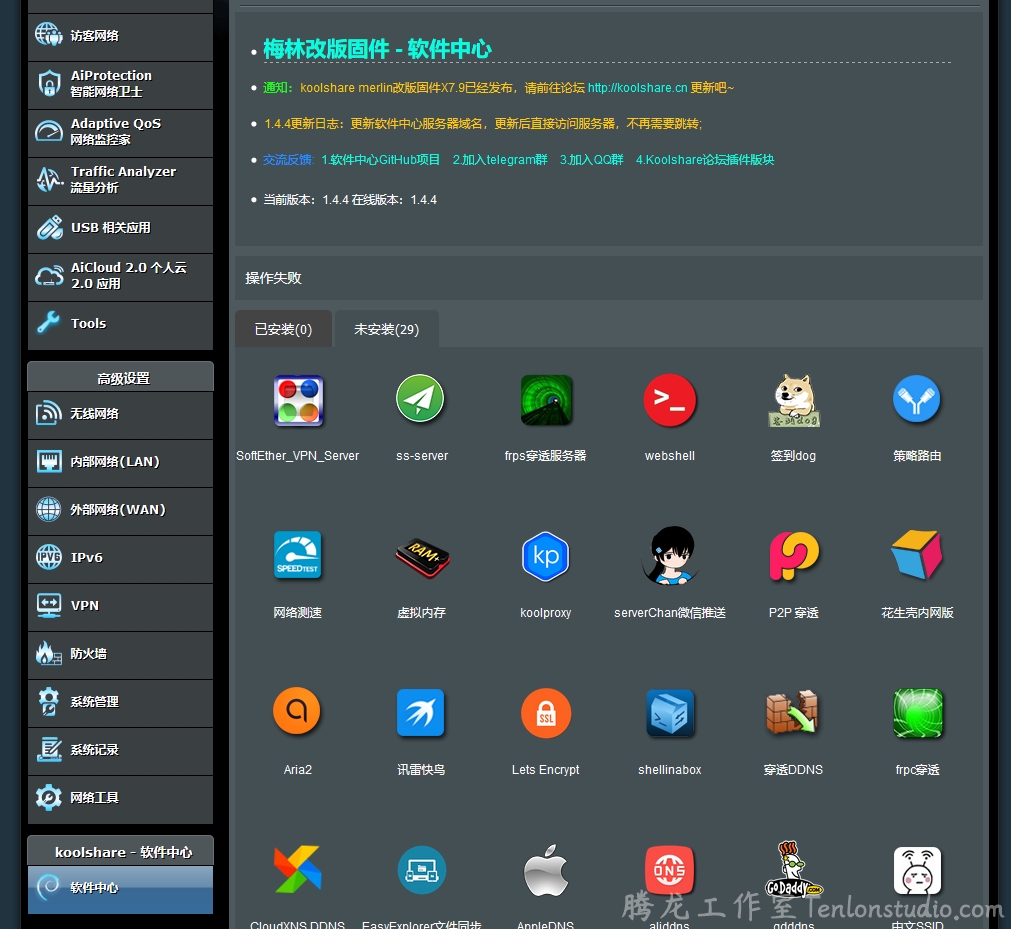Open 1.软件中心GitHub项目 link

click(x=380, y=160)
